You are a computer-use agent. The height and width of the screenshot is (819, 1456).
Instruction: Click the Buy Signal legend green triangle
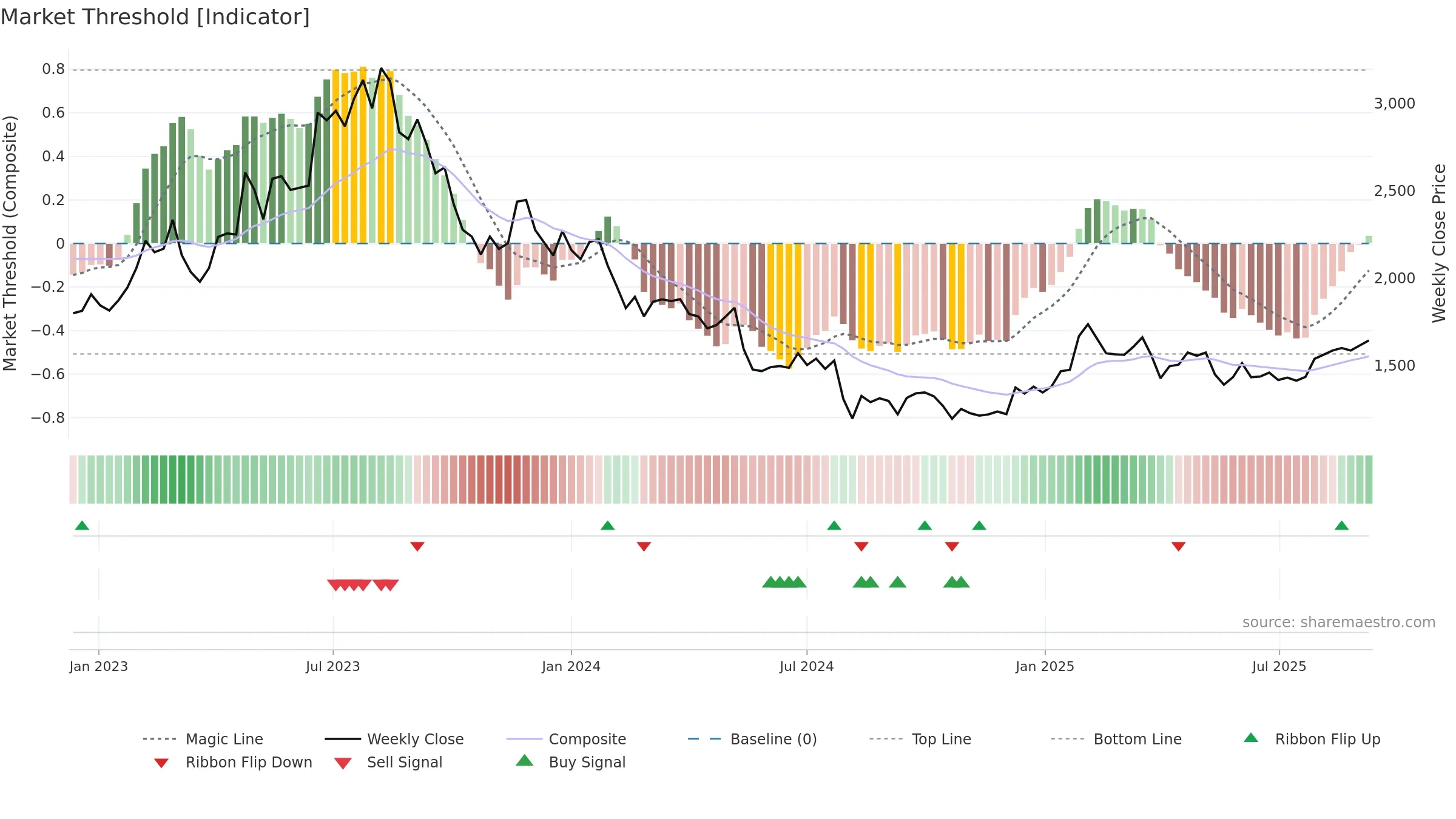[x=525, y=761]
